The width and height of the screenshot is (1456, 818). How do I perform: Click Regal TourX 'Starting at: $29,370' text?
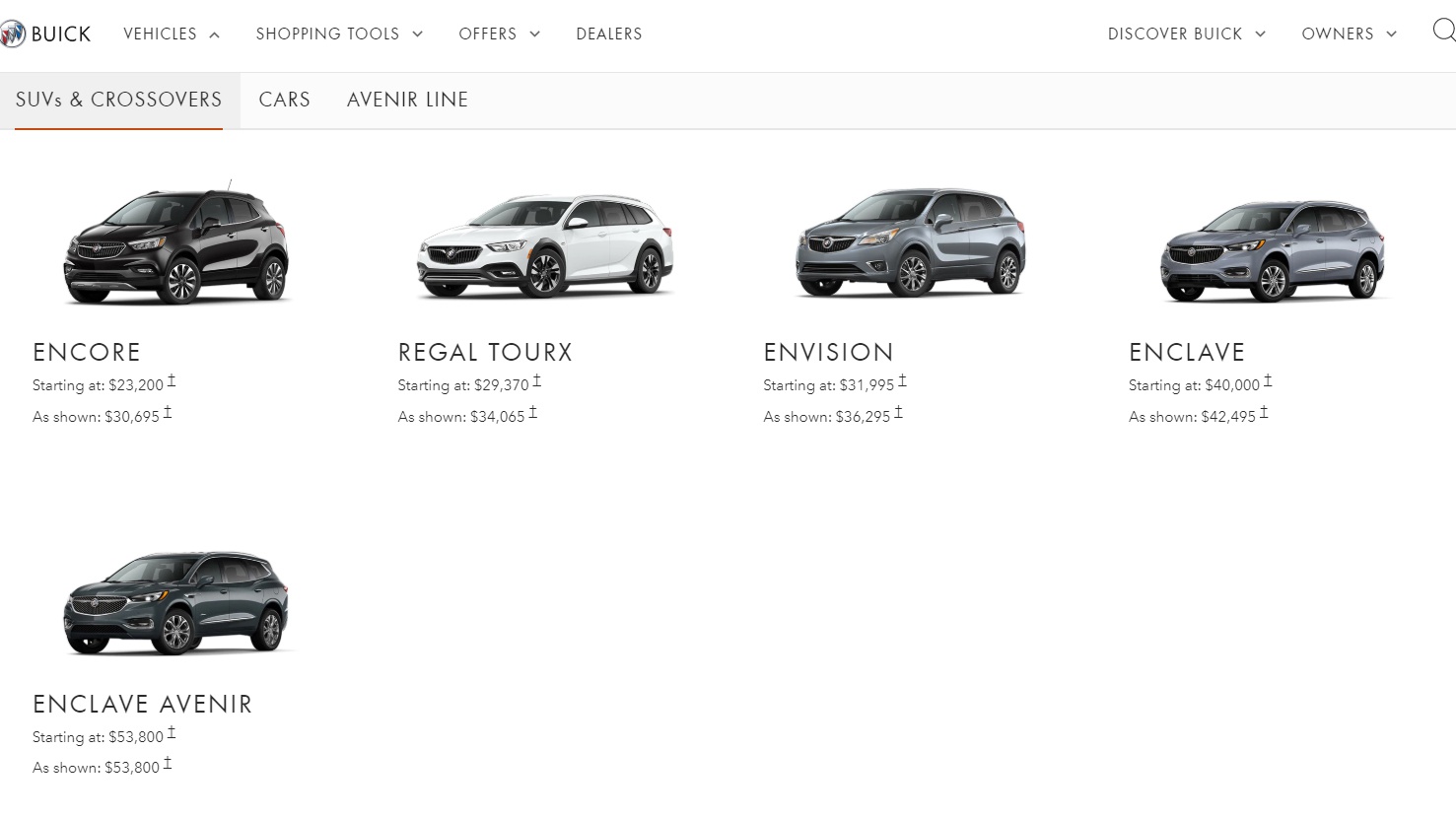tap(463, 385)
